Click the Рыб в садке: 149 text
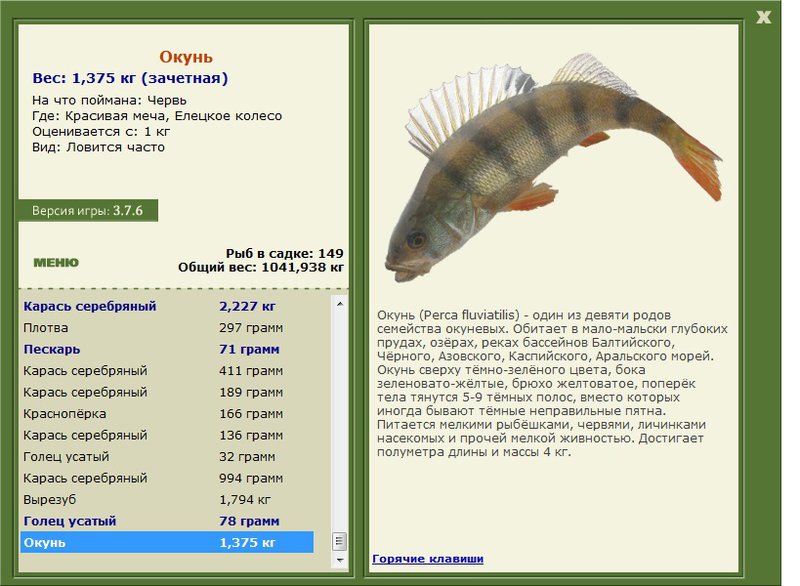The height and width of the screenshot is (586, 800). tap(285, 253)
